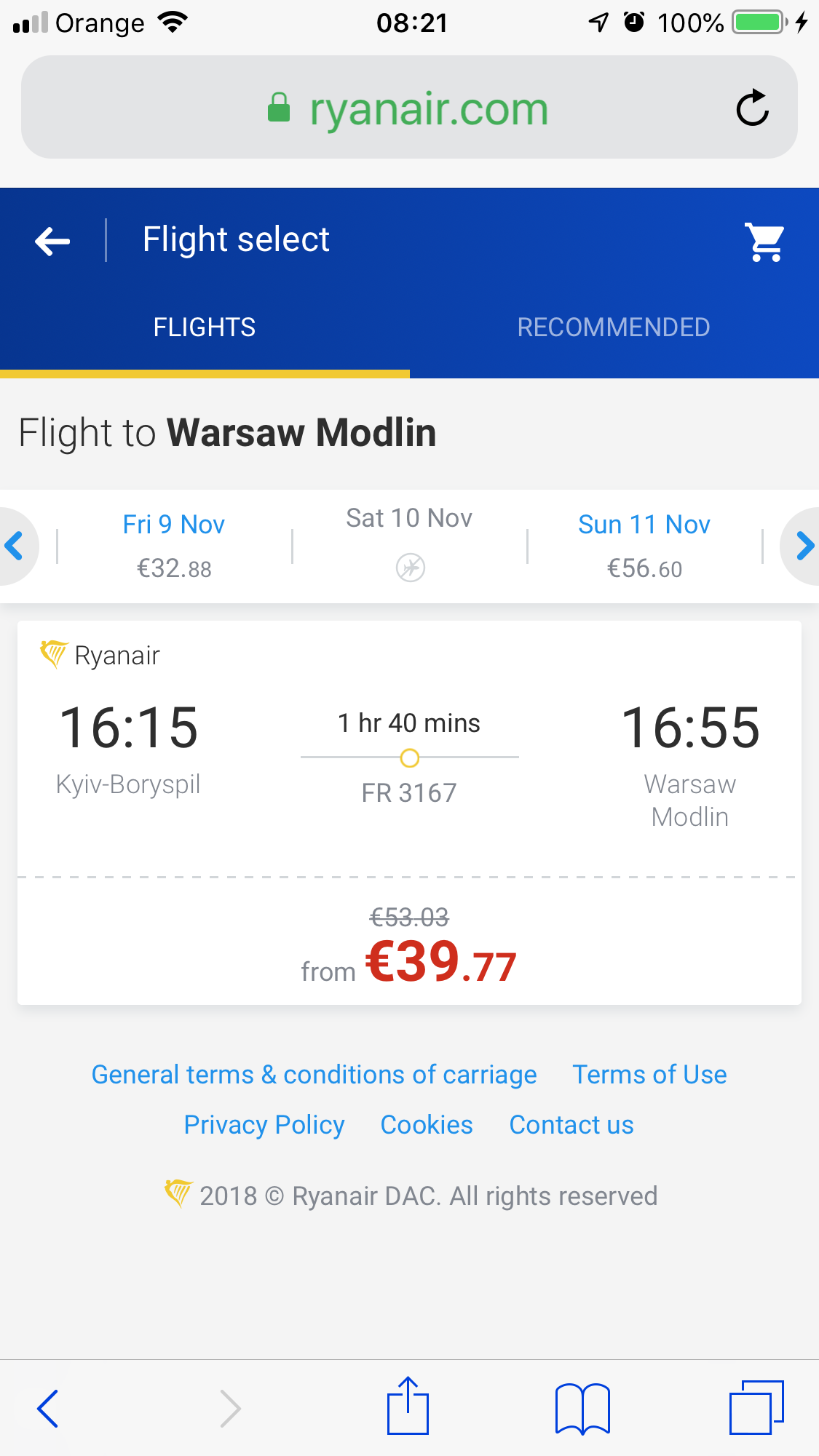This screenshot has width=819, height=1456.
Task: Open the Terms of Use link
Action: (x=649, y=1075)
